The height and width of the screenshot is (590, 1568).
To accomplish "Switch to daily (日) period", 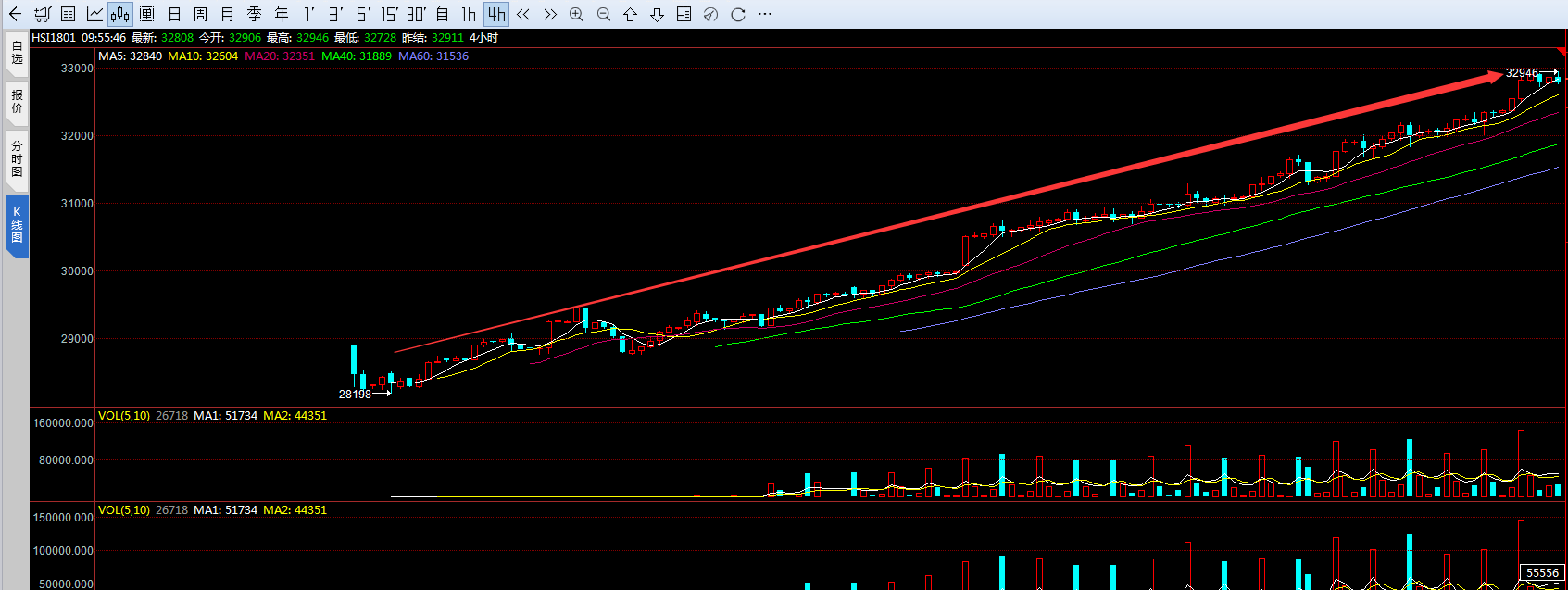I will 174,14.
